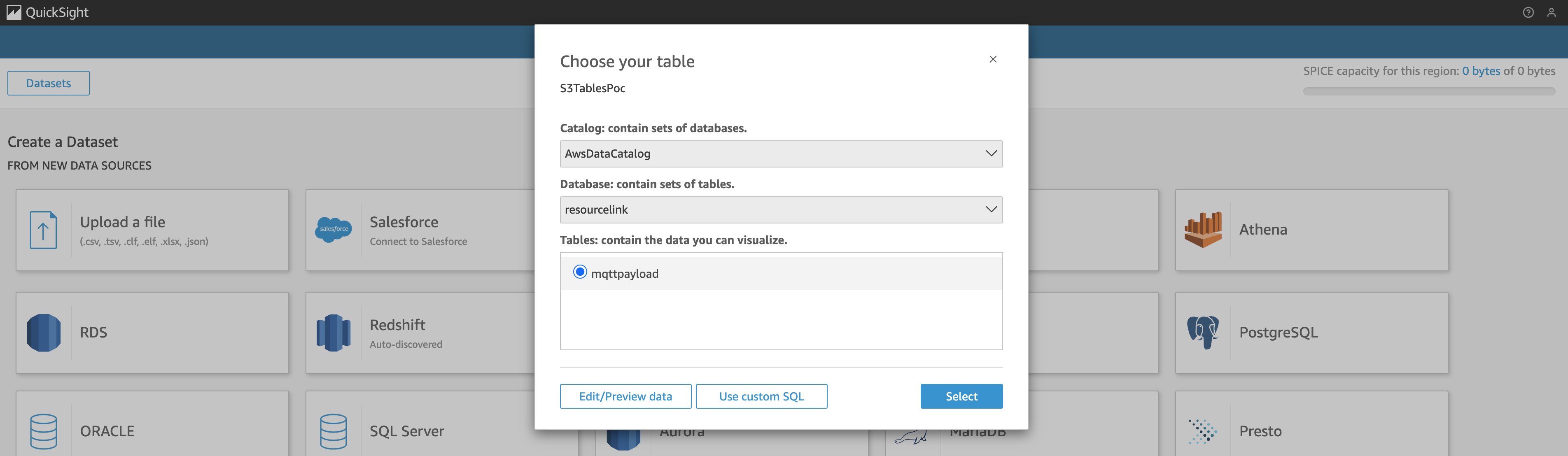Click the Presto data source icon
Screen dimensions: 1568x456
pyautogui.click(x=1203, y=431)
